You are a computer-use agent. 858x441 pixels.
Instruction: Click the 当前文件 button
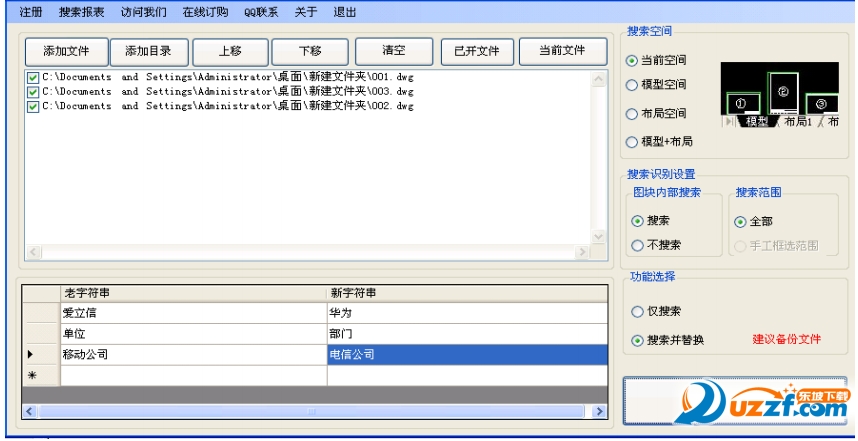click(563, 51)
